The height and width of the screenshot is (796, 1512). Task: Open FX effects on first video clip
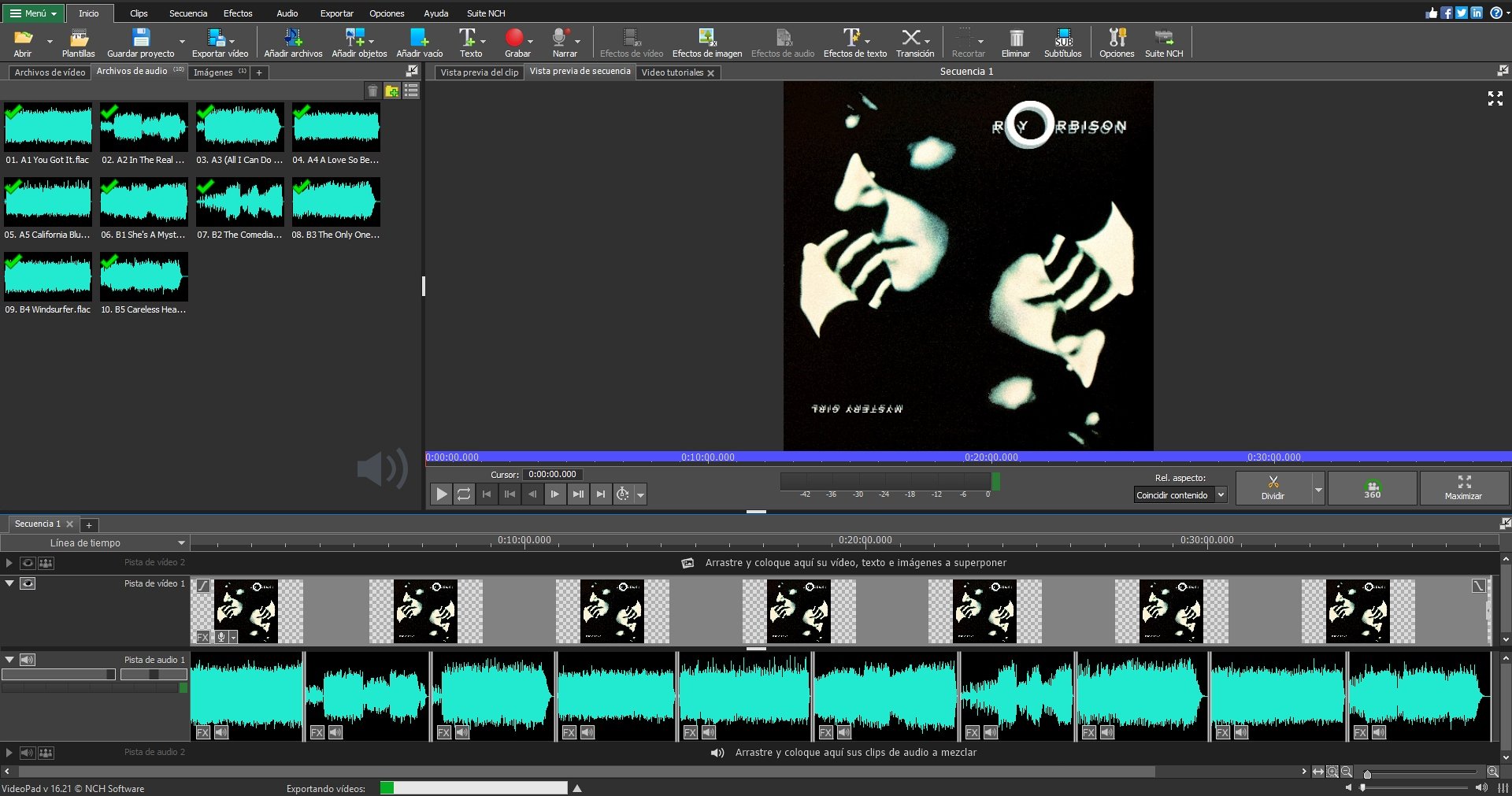click(x=203, y=637)
